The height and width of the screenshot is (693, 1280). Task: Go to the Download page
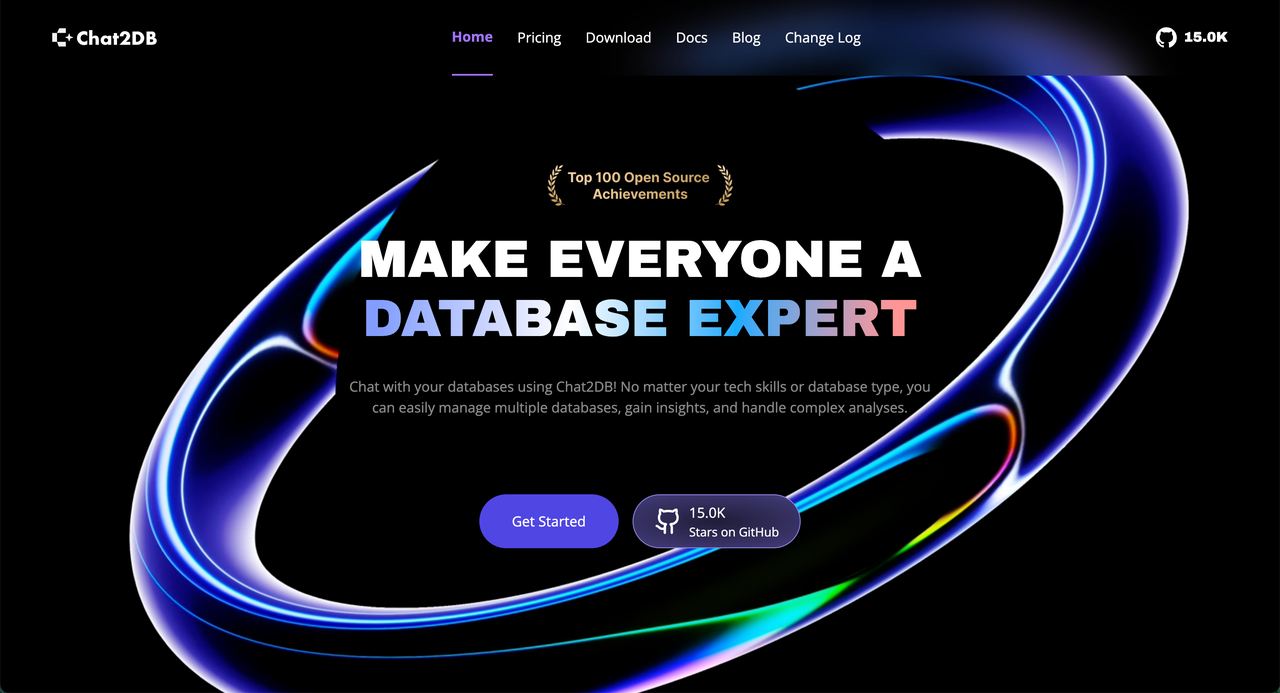point(618,37)
